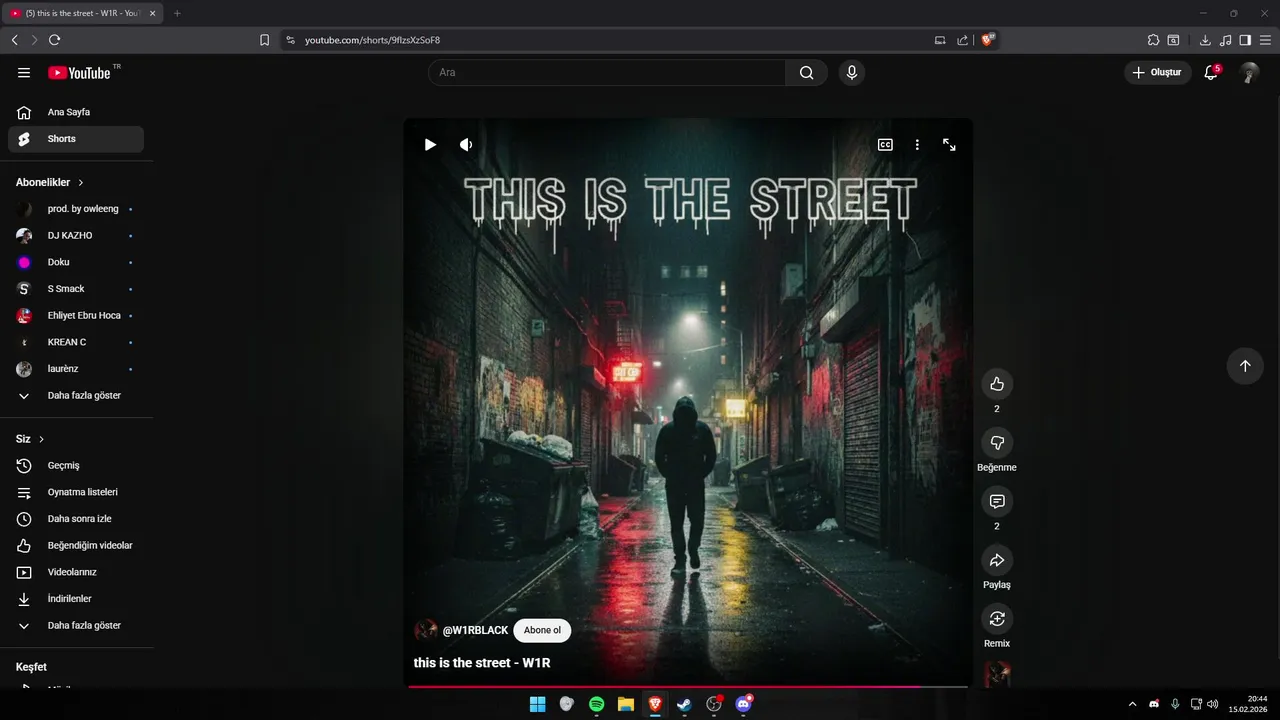
Task: Open Discord from the taskbar
Action: click(x=744, y=704)
